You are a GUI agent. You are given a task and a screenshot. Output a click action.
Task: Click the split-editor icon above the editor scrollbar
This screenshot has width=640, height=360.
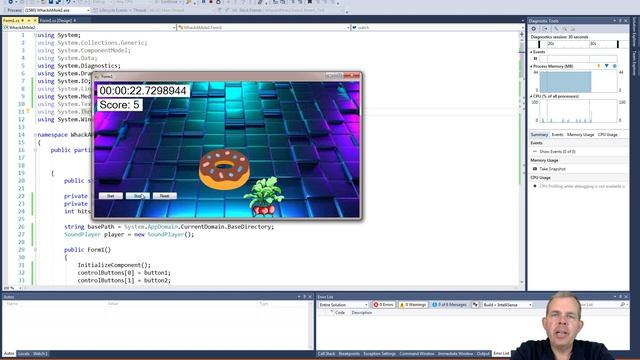(x=522, y=35)
